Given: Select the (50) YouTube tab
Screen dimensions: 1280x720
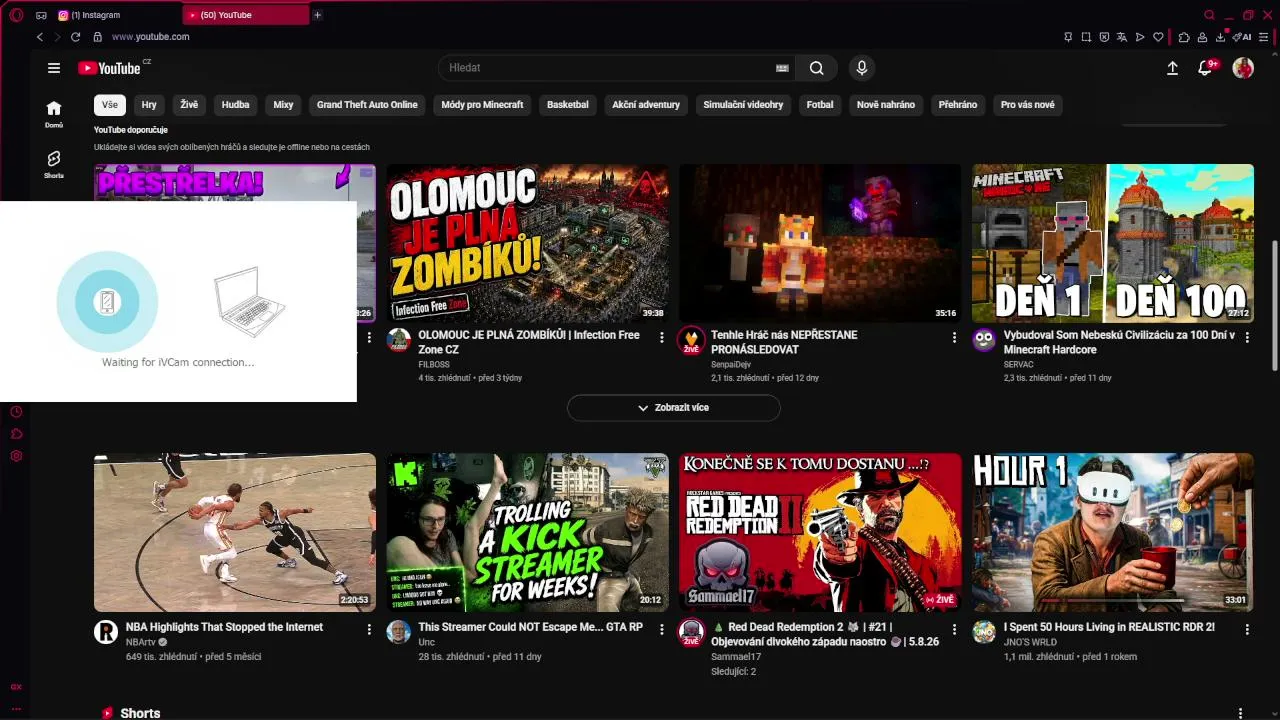Looking at the screenshot, I should 246,15.
